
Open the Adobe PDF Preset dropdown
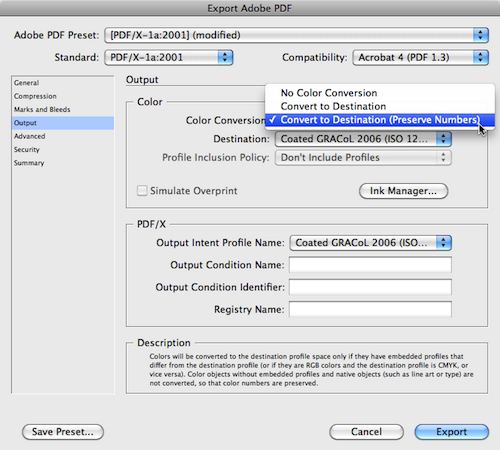[296, 35]
